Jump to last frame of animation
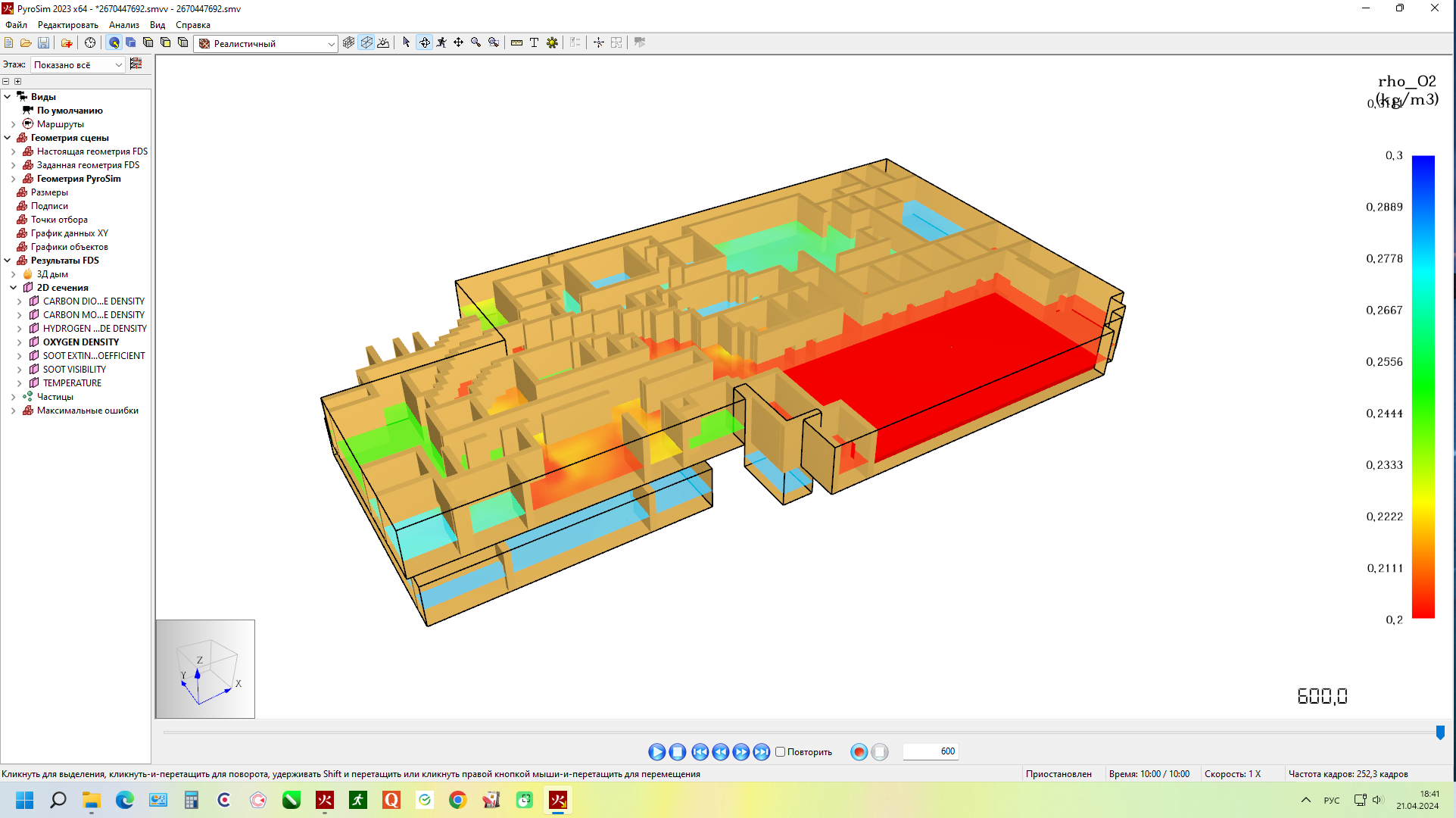Image resolution: width=1456 pixels, height=818 pixels. (x=761, y=752)
